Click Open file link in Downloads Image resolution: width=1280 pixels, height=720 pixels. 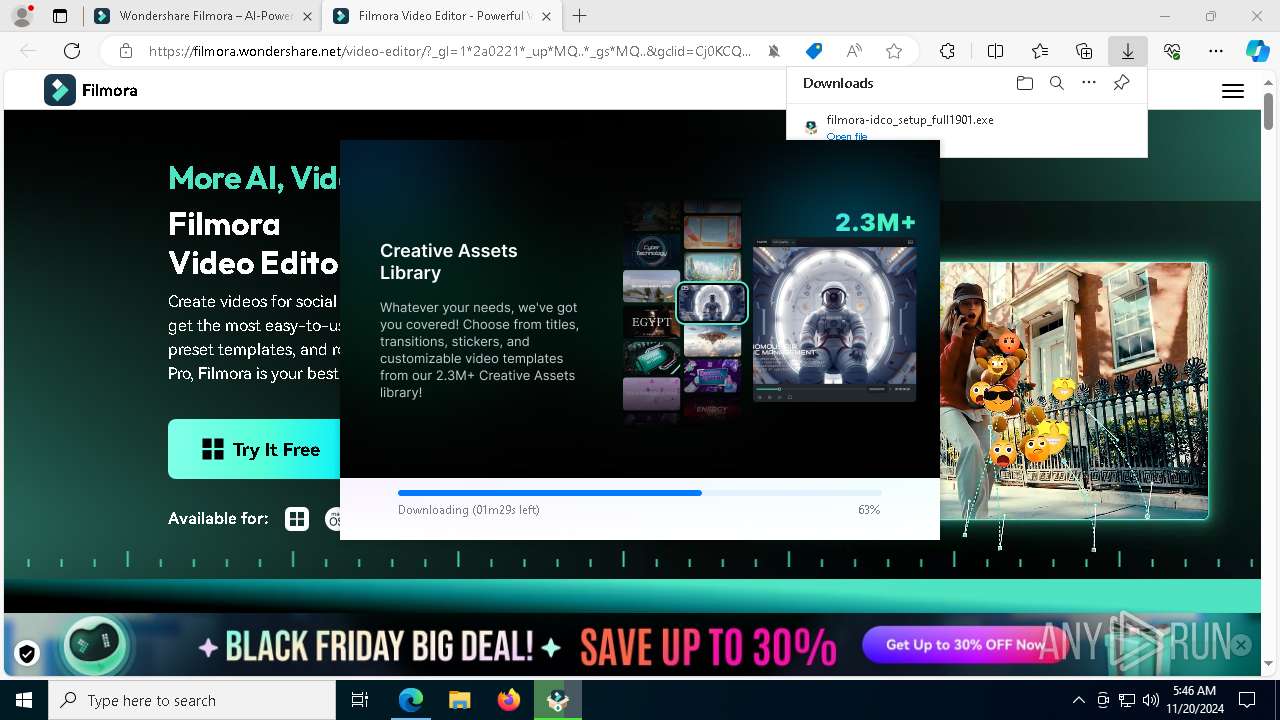click(847, 136)
